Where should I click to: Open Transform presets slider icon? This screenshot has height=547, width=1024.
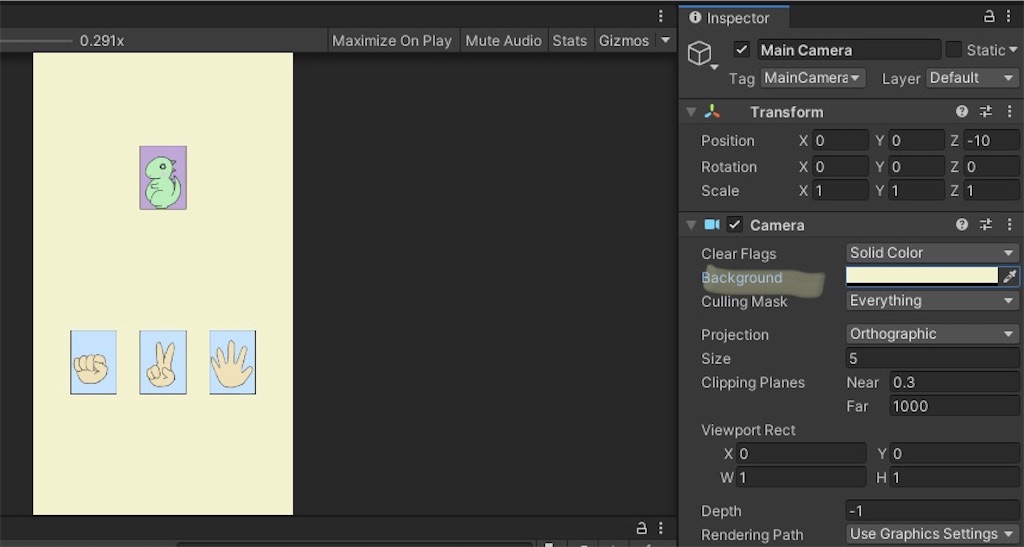[985, 112]
